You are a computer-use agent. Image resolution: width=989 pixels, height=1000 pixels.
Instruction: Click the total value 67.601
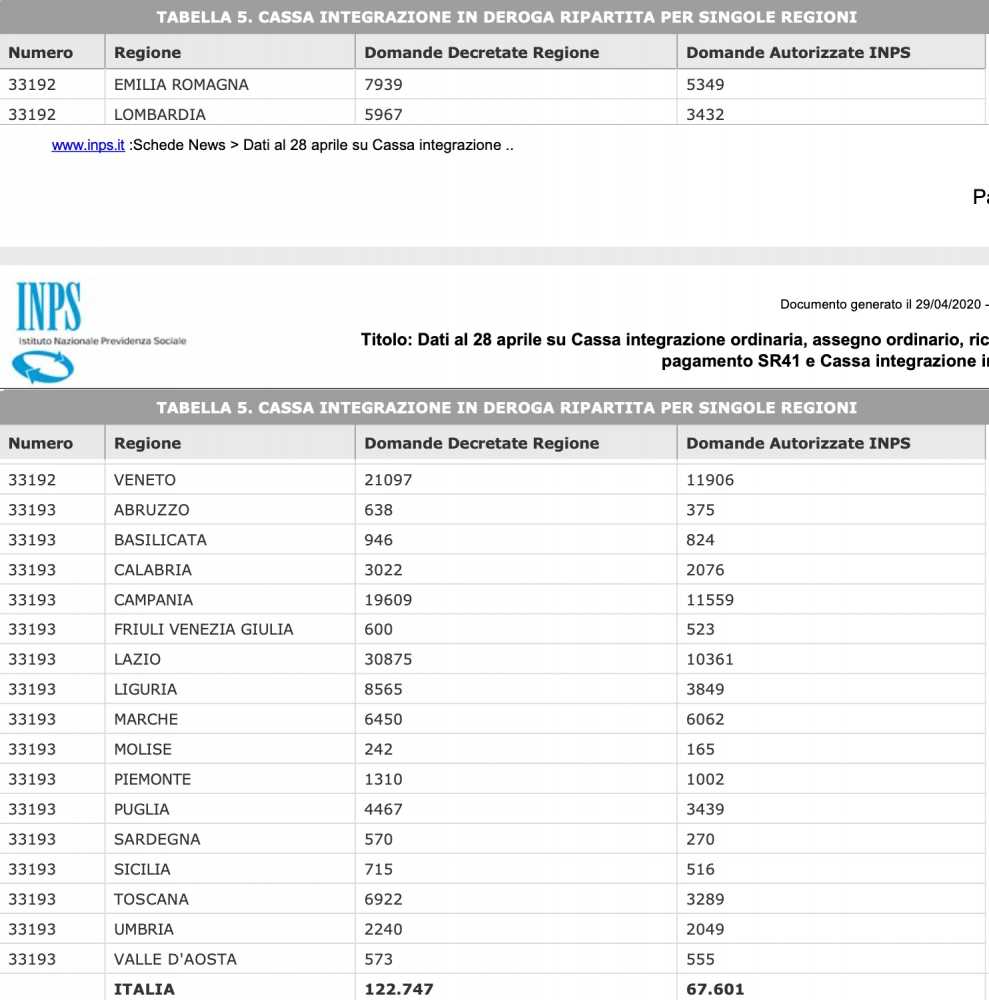coord(715,990)
